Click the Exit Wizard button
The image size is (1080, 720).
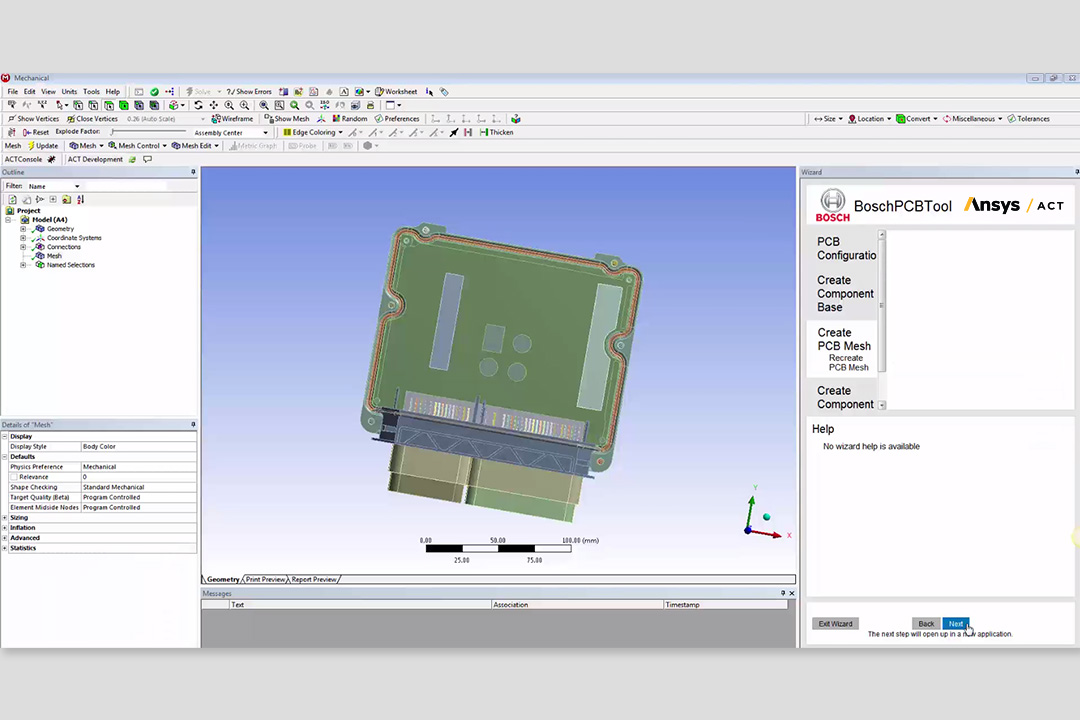coord(835,624)
